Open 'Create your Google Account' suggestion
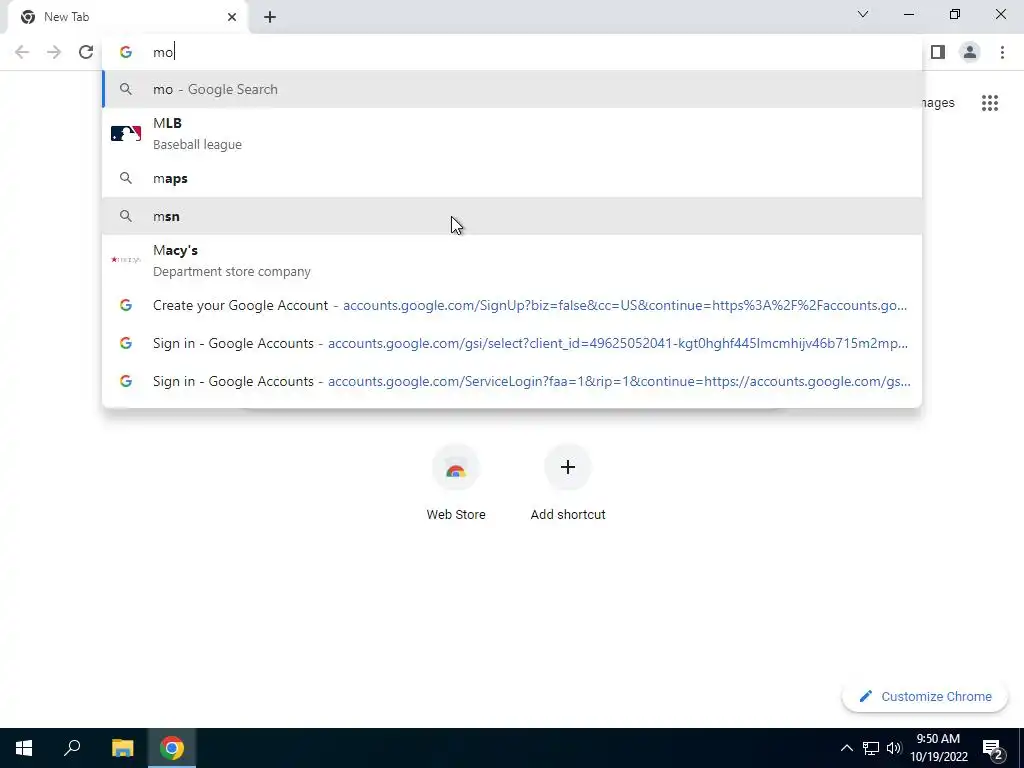Screen dimensions: 1024x768 512,305
